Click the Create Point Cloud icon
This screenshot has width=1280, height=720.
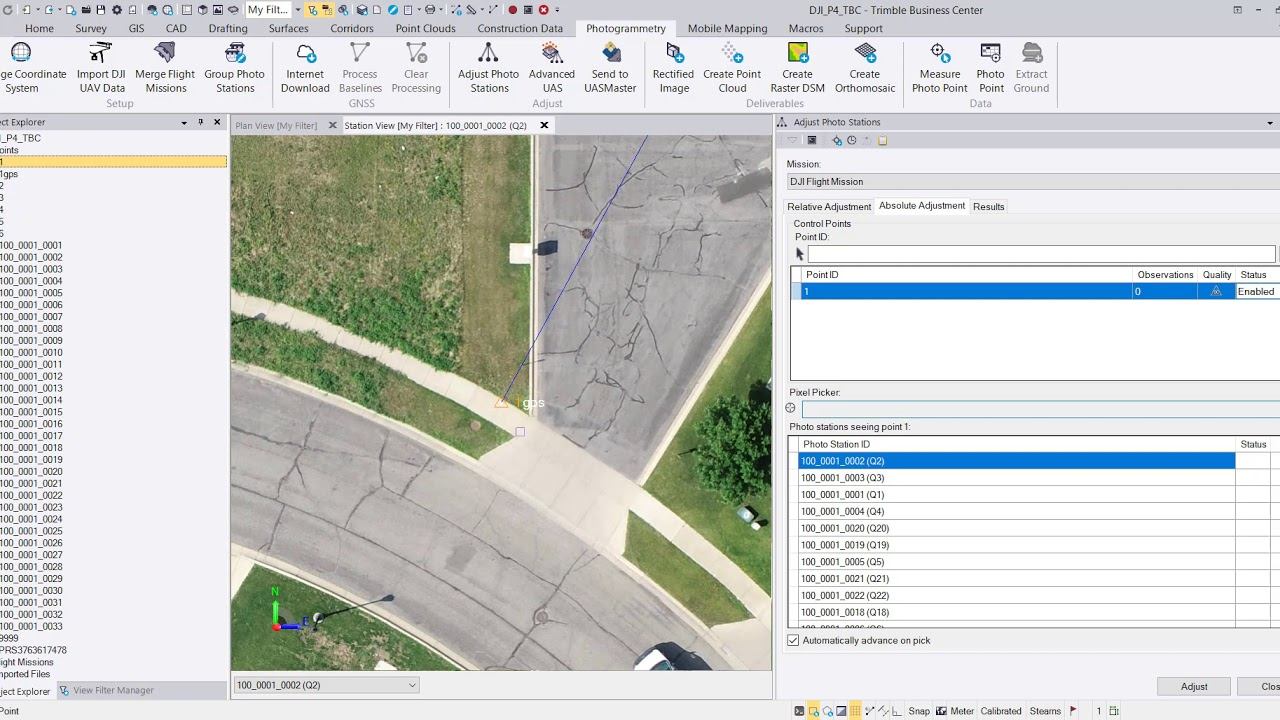732,67
